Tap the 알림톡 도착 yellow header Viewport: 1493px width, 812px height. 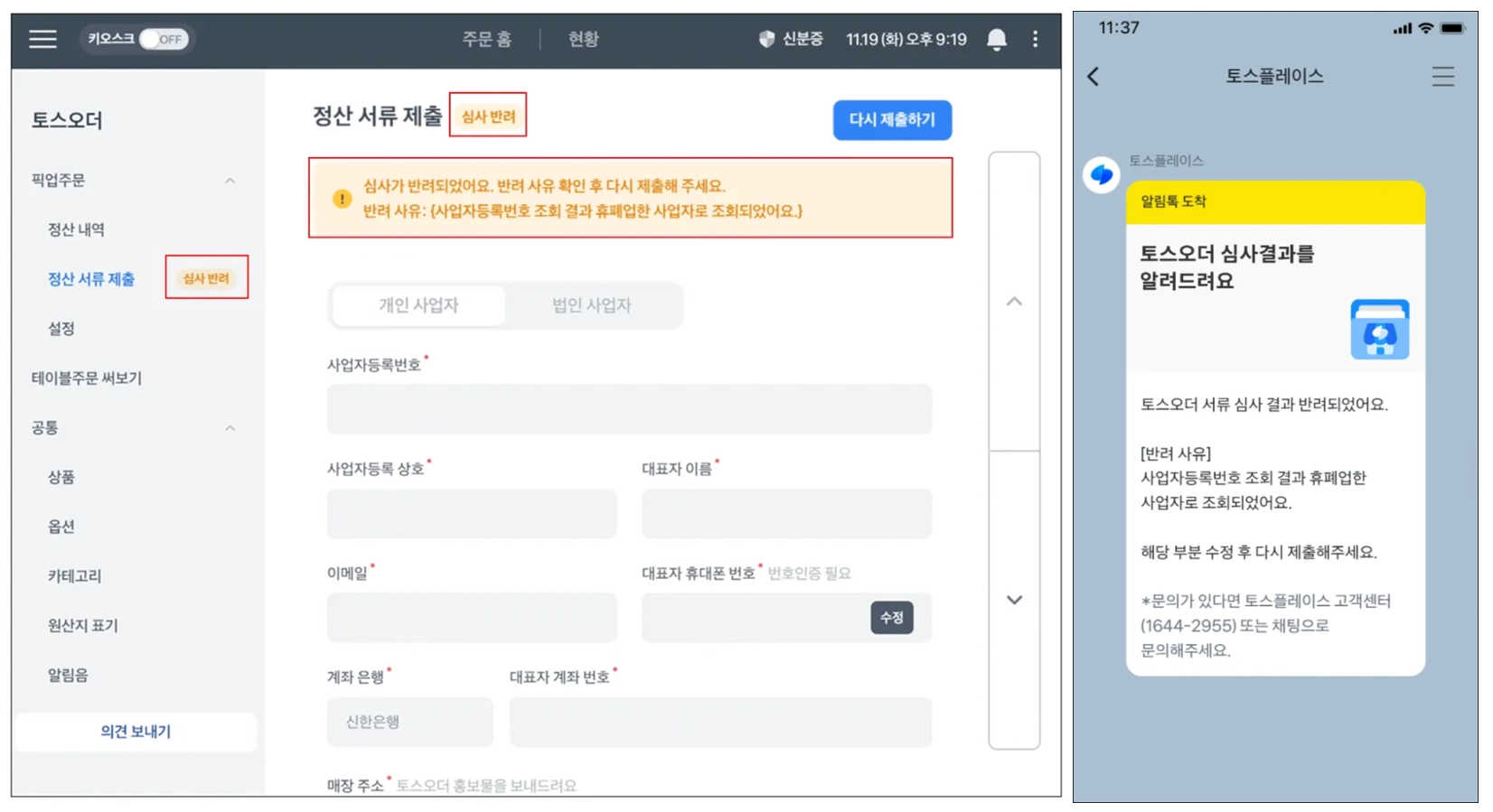(x=1275, y=202)
